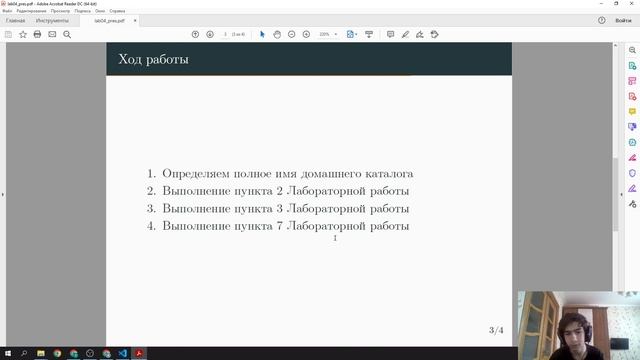Open the find text magnifier icon

[x=67, y=35]
